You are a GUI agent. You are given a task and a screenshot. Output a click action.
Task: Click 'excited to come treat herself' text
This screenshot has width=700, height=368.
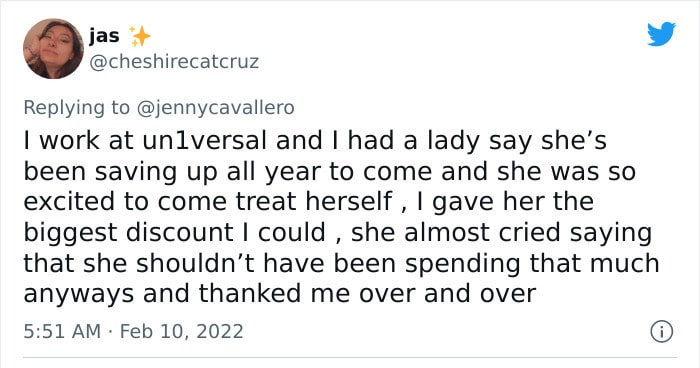[x=208, y=201]
